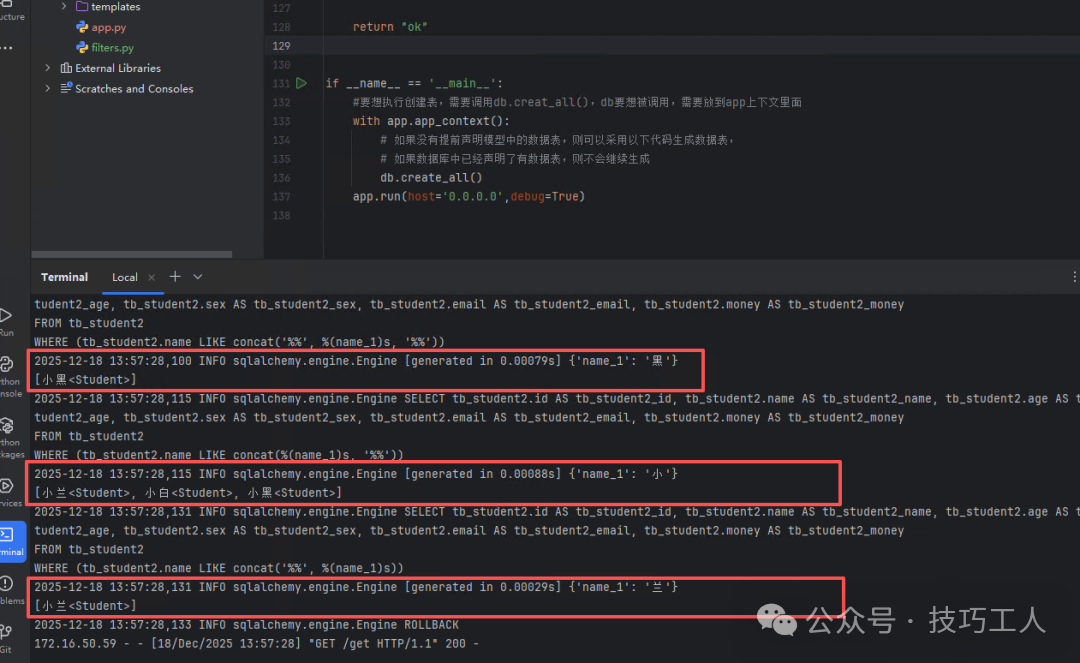Open the terminal tab list dropdown chevron
The image size is (1080, 663).
(197, 277)
